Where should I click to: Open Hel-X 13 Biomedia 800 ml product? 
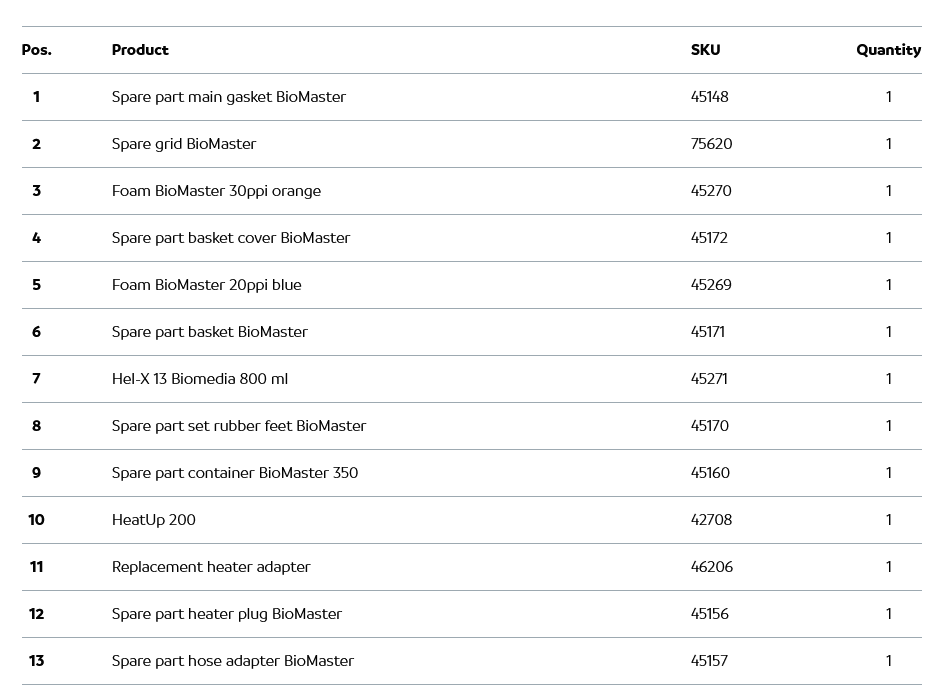[199, 379]
